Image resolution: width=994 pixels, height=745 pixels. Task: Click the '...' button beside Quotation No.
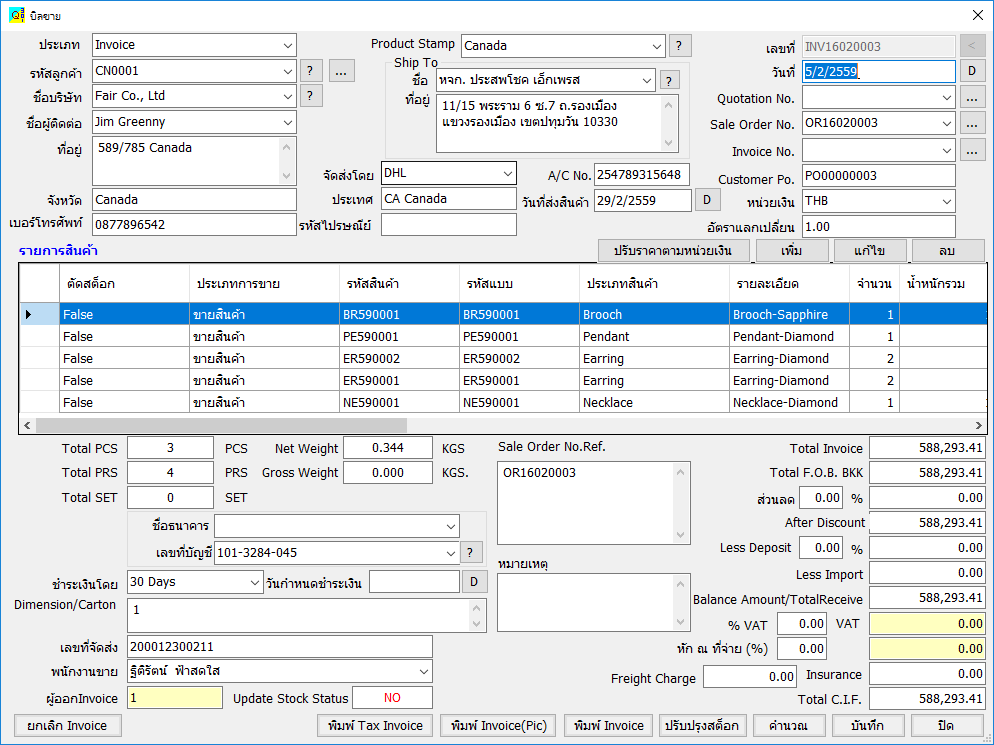click(x=972, y=98)
